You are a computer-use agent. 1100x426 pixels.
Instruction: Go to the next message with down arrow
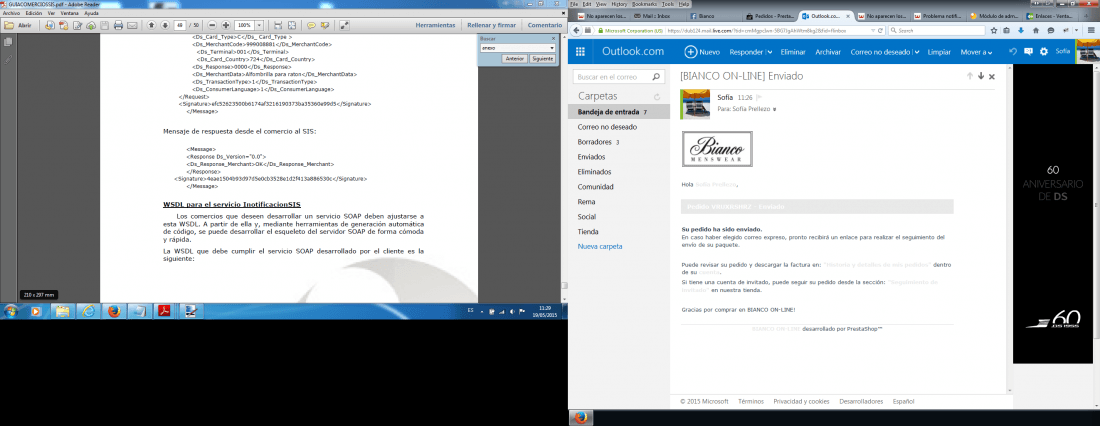click(x=981, y=76)
